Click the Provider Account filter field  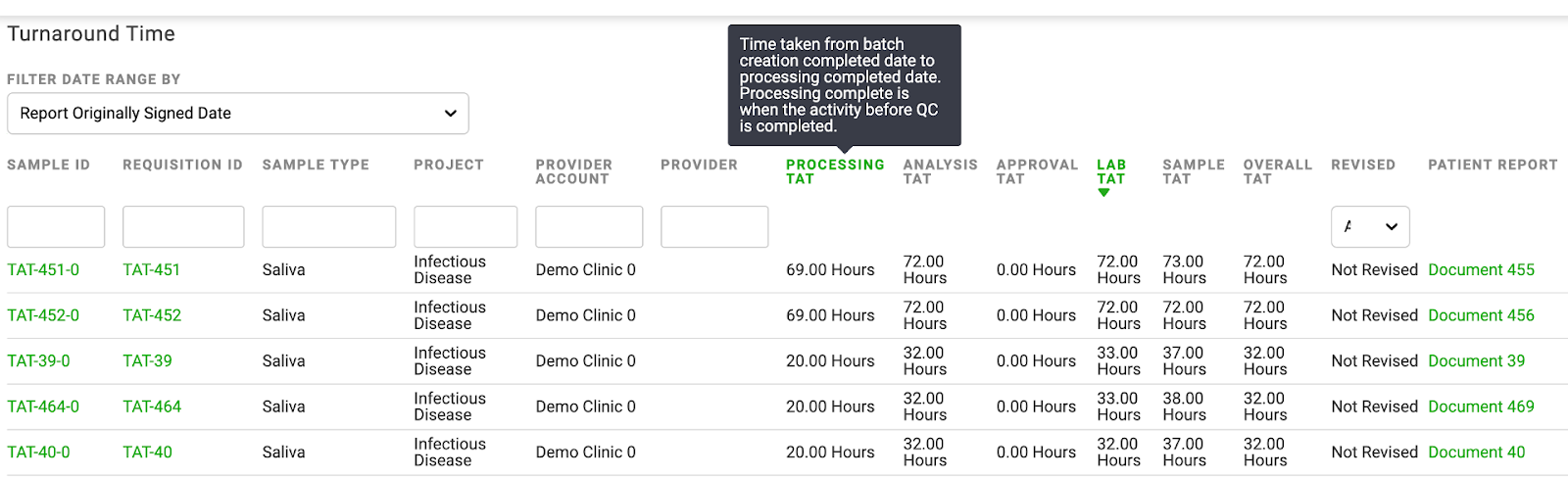589,226
